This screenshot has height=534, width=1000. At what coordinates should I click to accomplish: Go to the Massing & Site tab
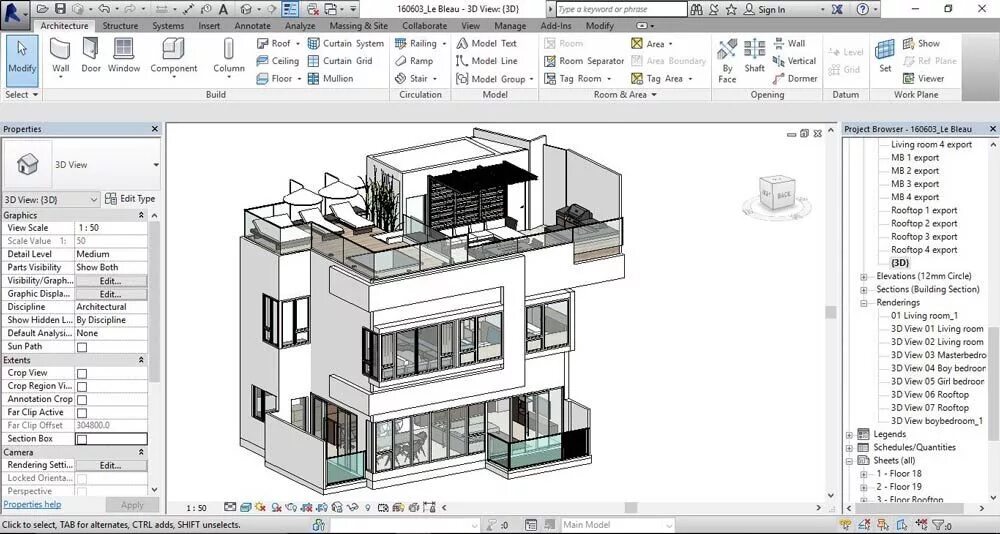tap(358, 26)
